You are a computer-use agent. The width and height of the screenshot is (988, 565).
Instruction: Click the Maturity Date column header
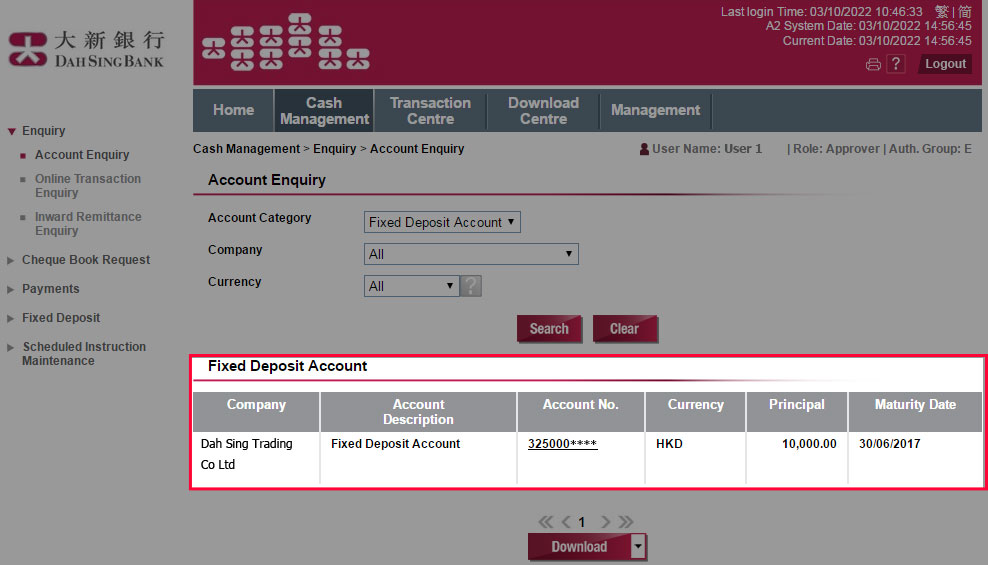tap(915, 412)
